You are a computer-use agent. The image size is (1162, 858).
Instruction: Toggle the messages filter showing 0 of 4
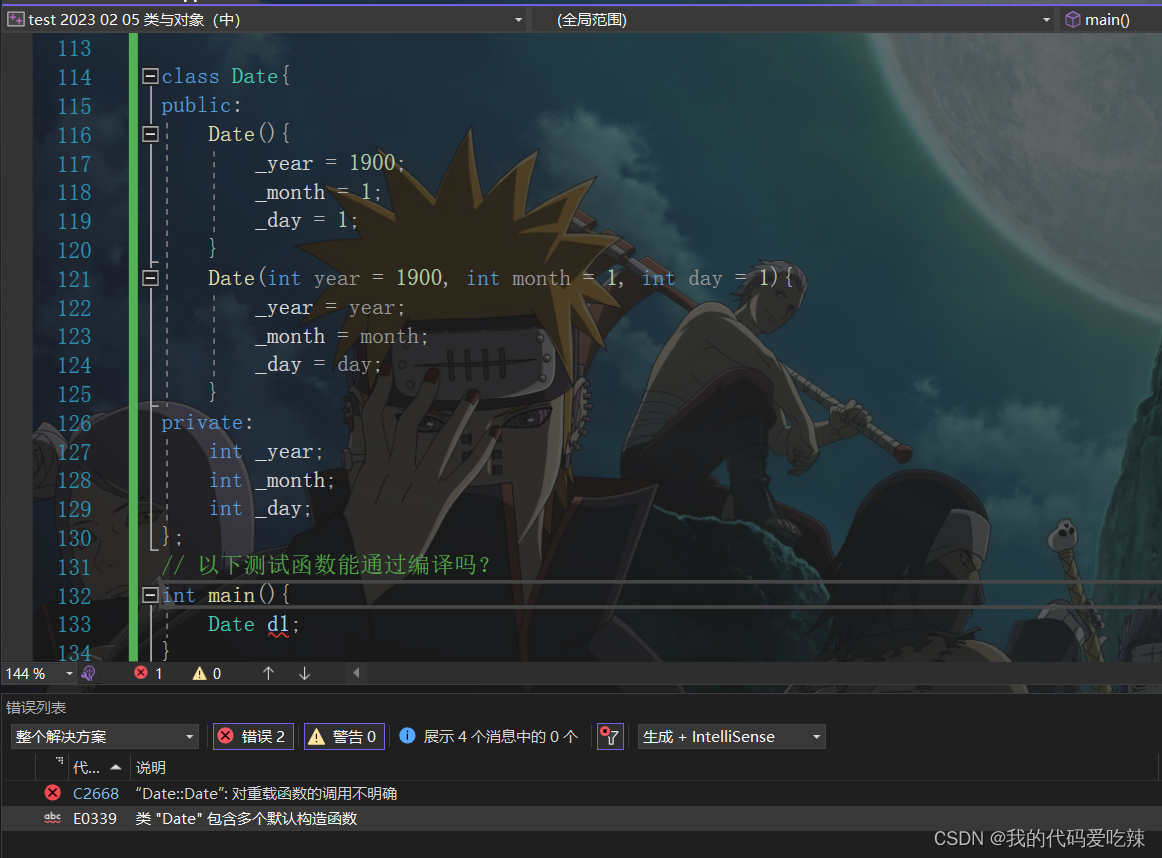pos(489,736)
